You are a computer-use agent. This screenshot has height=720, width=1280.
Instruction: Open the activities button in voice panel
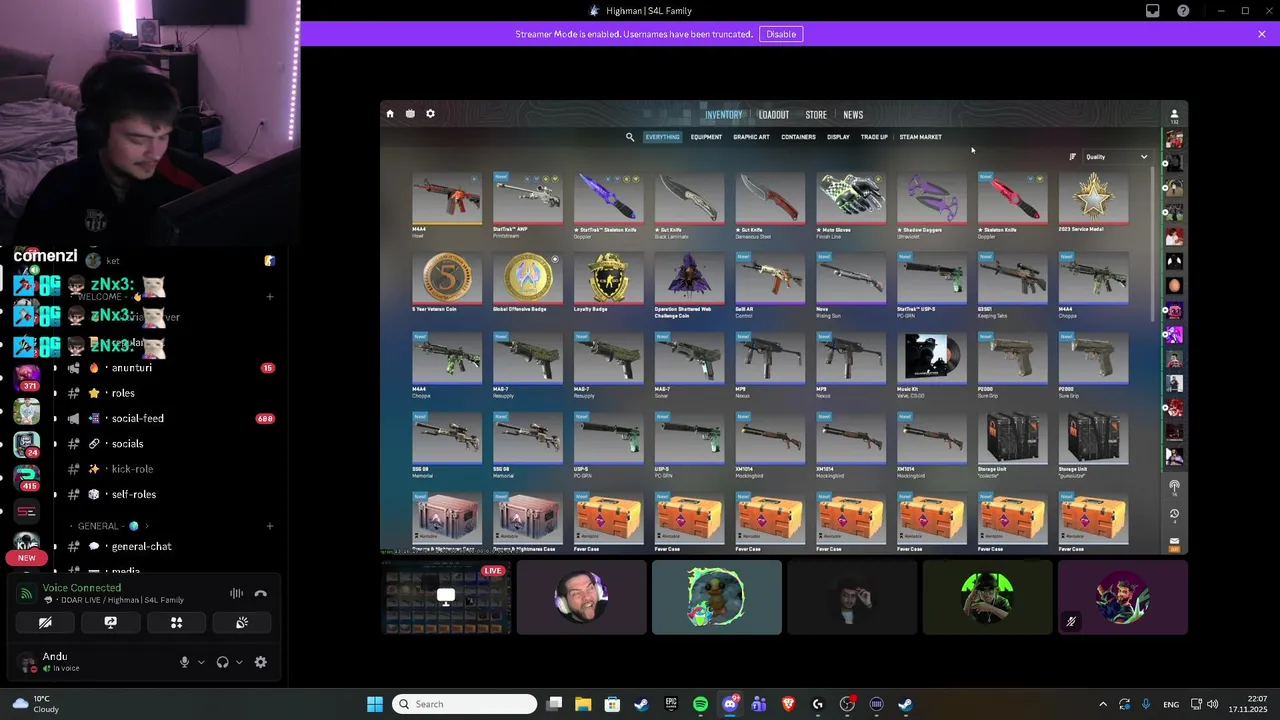pyautogui.click(x=176, y=622)
